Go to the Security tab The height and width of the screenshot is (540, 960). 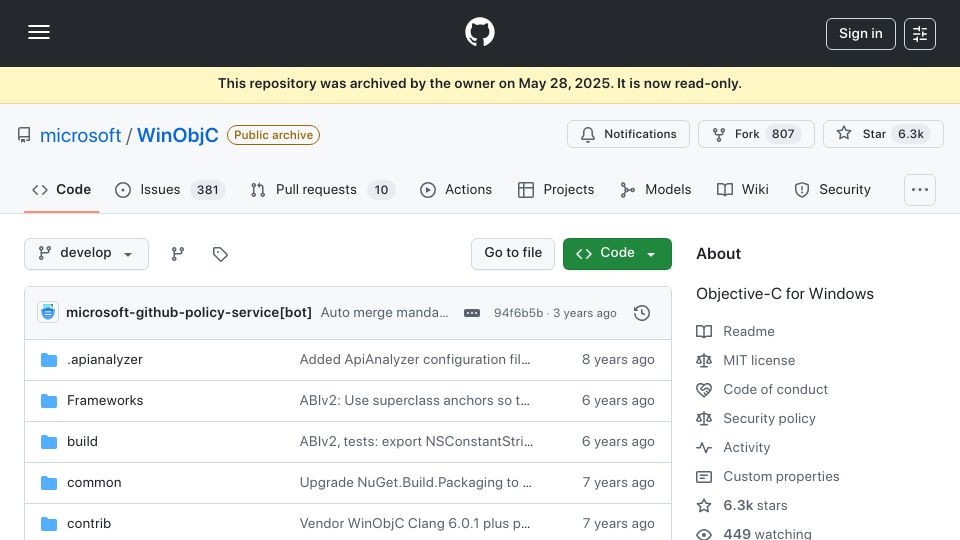click(x=832, y=190)
